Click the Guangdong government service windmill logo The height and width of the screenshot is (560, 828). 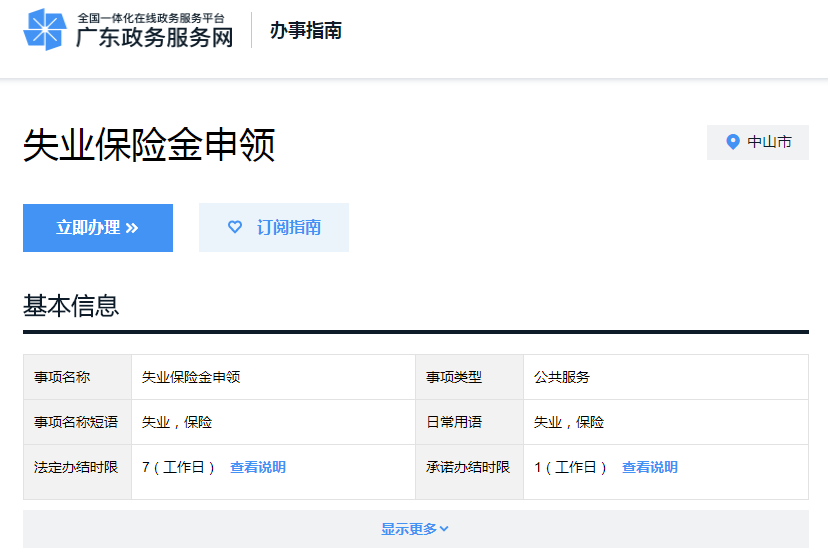pos(45,30)
